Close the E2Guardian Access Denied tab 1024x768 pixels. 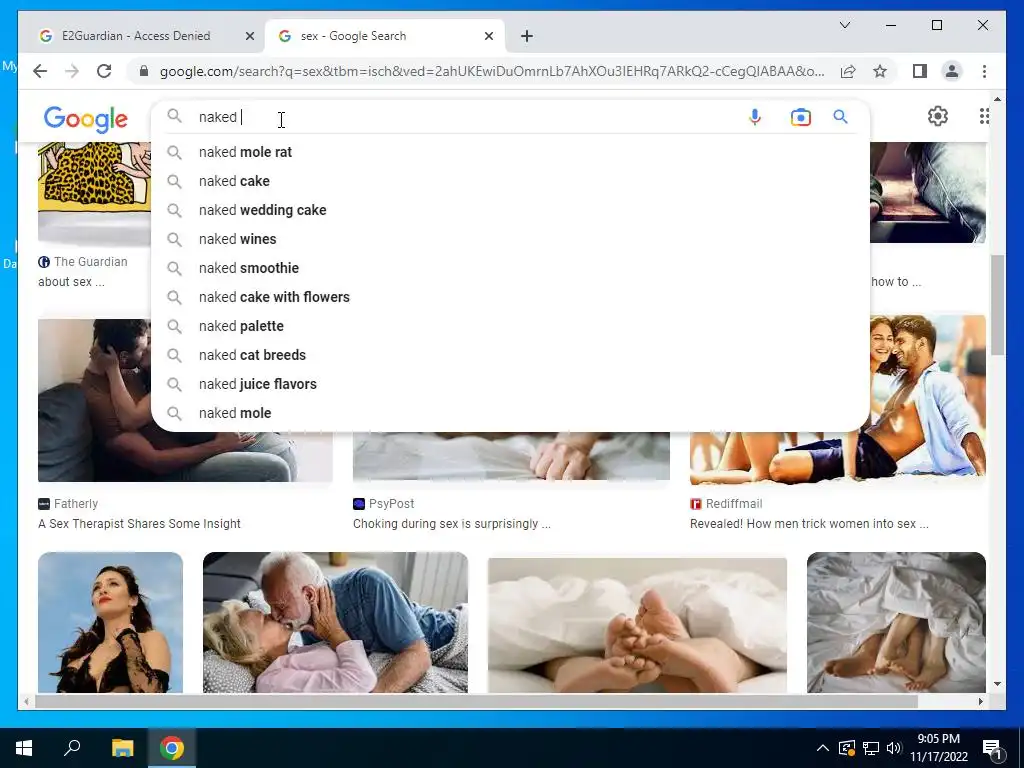(249, 36)
